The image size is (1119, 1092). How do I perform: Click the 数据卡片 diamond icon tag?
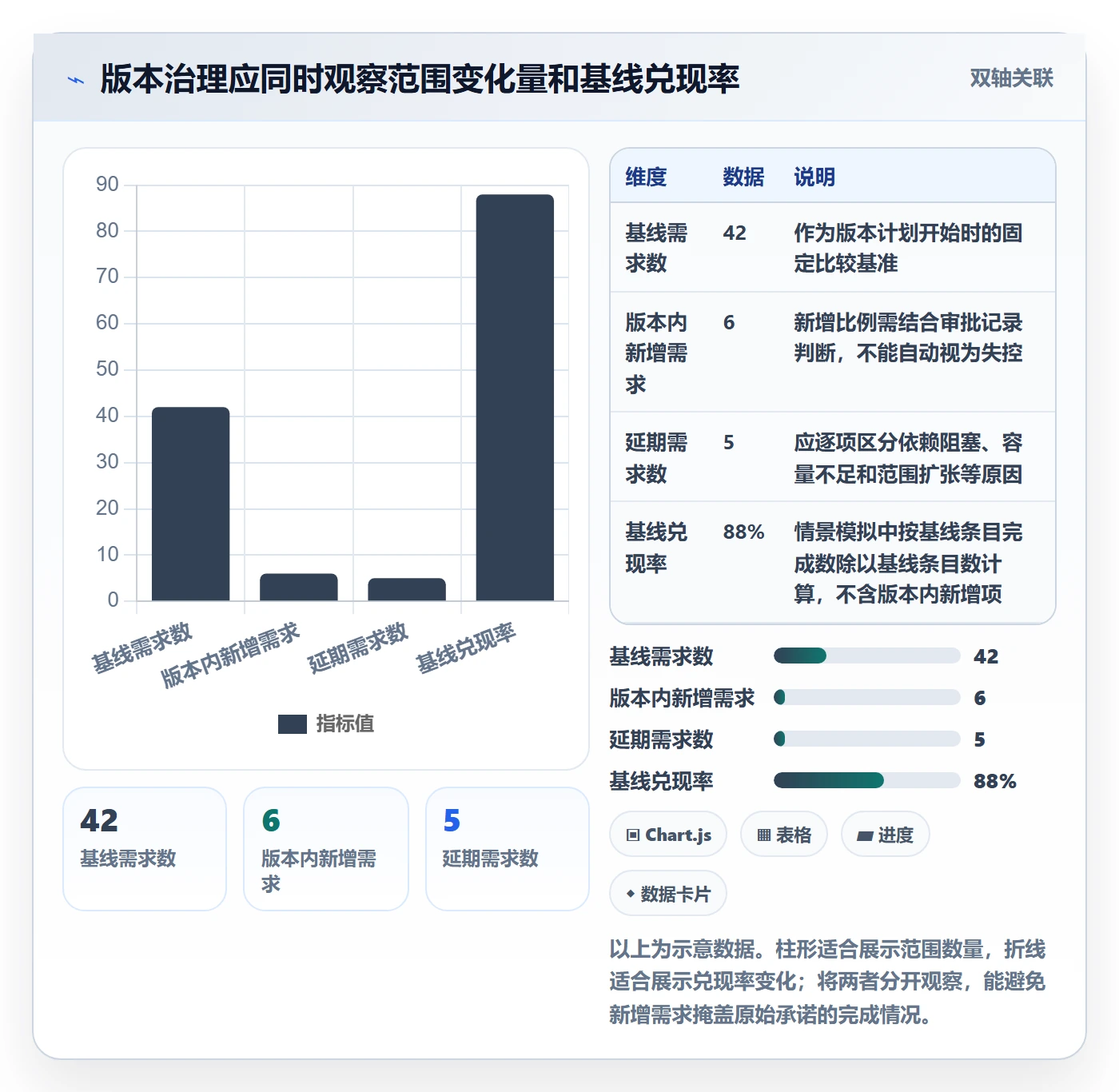pyautogui.click(x=668, y=894)
